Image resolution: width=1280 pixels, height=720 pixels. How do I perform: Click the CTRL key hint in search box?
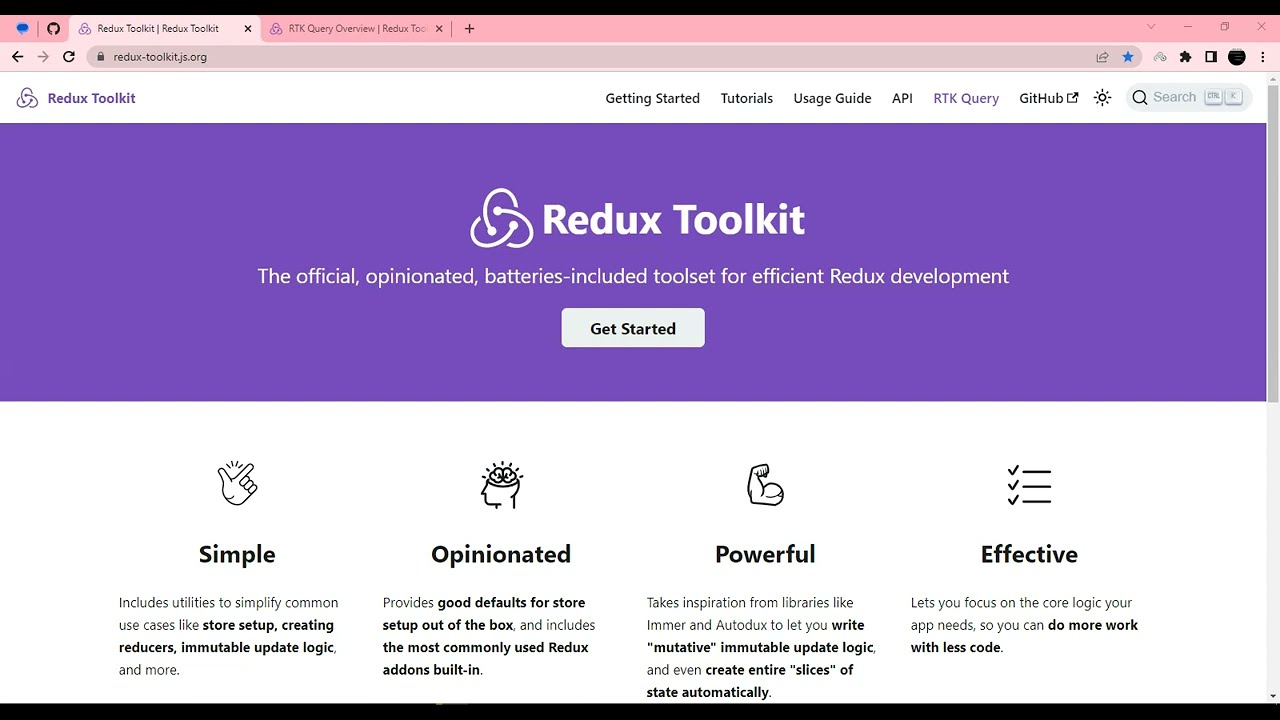tap(1214, 97)
